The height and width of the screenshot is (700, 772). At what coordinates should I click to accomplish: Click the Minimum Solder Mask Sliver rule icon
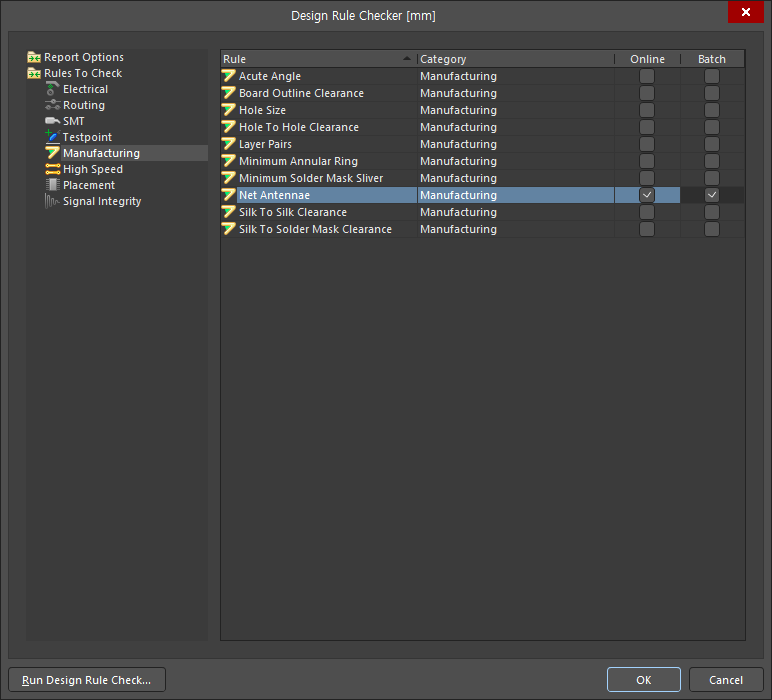(x=228, y=178)
